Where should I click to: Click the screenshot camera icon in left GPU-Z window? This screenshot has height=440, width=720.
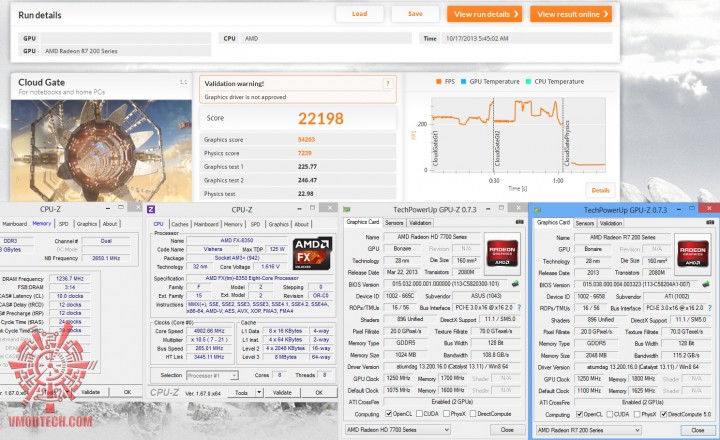pos(519,222)
